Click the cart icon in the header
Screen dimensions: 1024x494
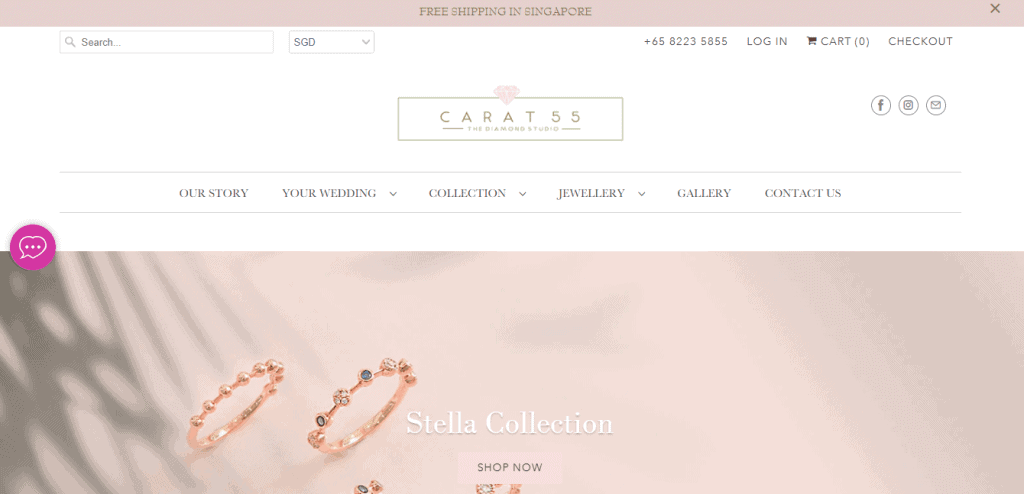[812, 41]
